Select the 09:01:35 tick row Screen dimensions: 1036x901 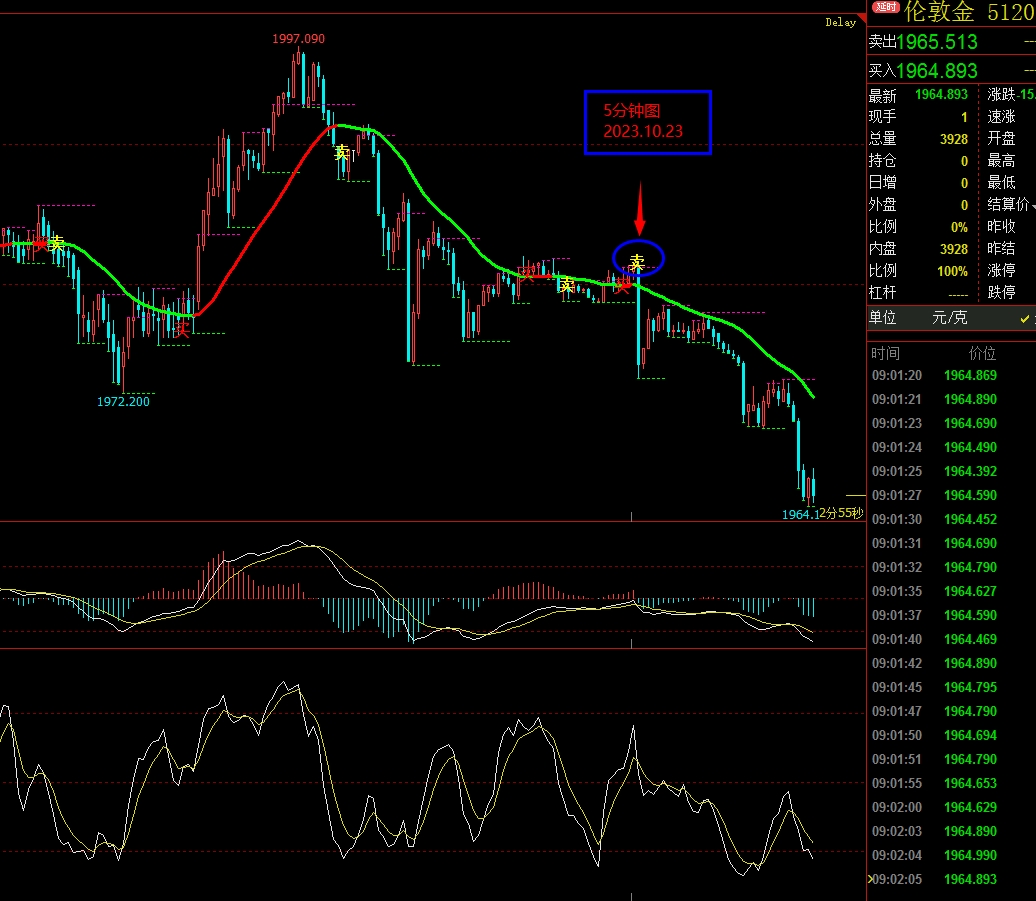point(951,591)
